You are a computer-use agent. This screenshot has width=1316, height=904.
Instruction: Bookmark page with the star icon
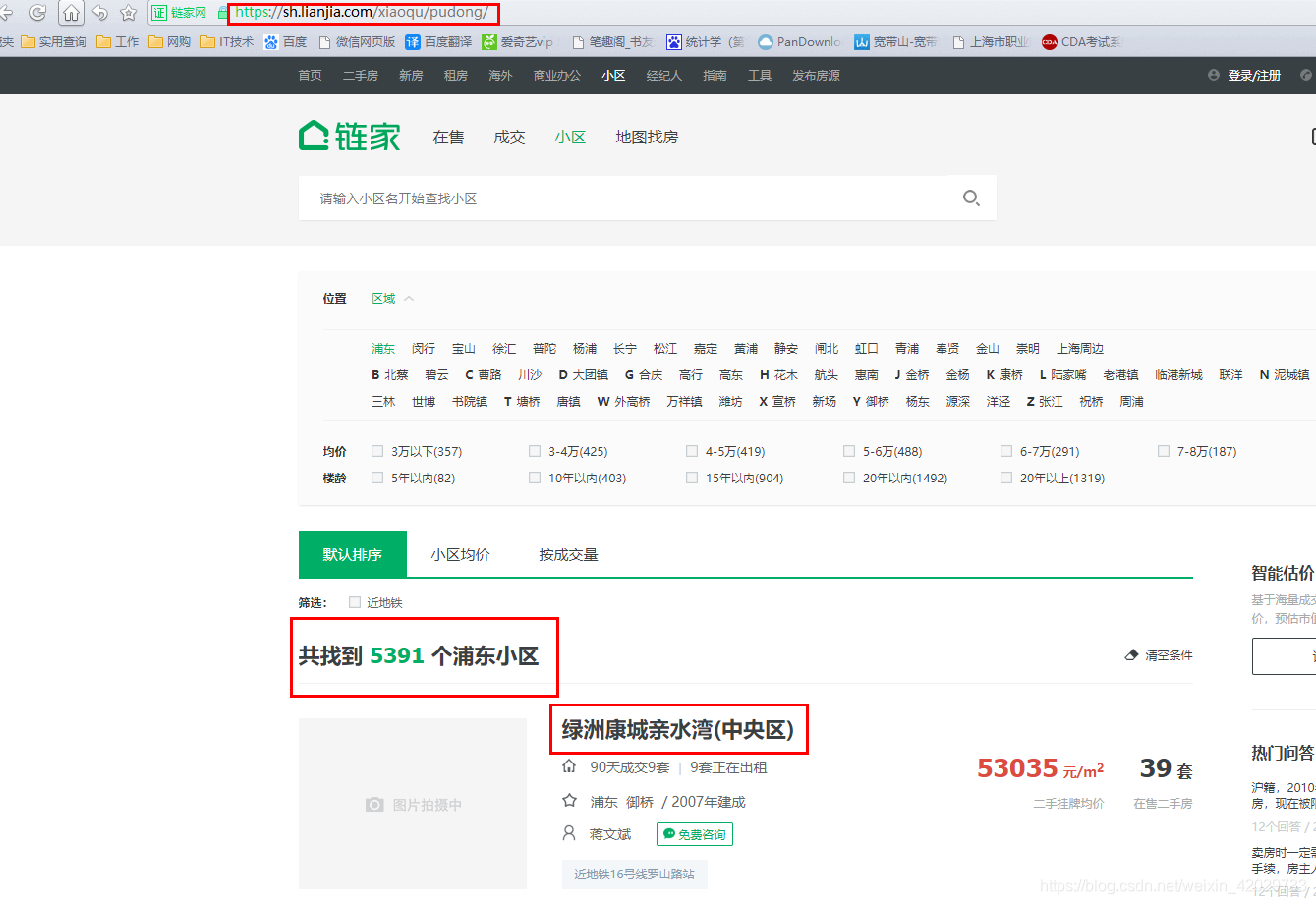[x=128, y=13]
